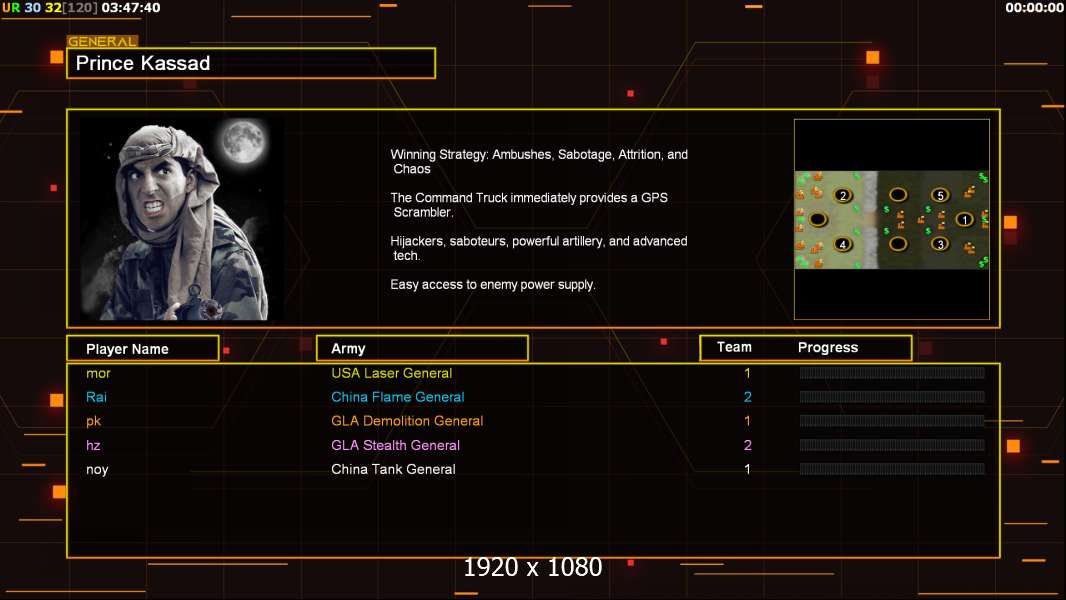Click hz's loading progress bar
1066x600 pixels.
pos(892,445)
